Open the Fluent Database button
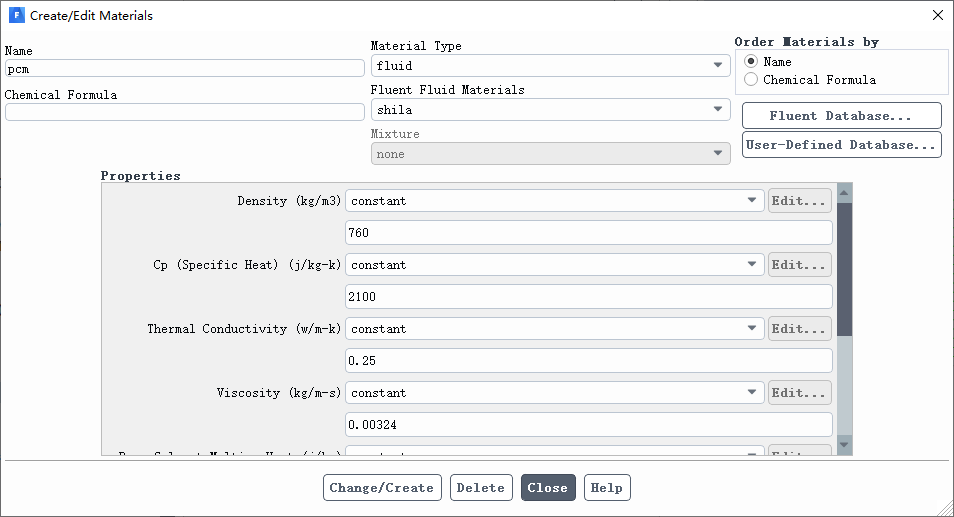 tap(841, 116)
